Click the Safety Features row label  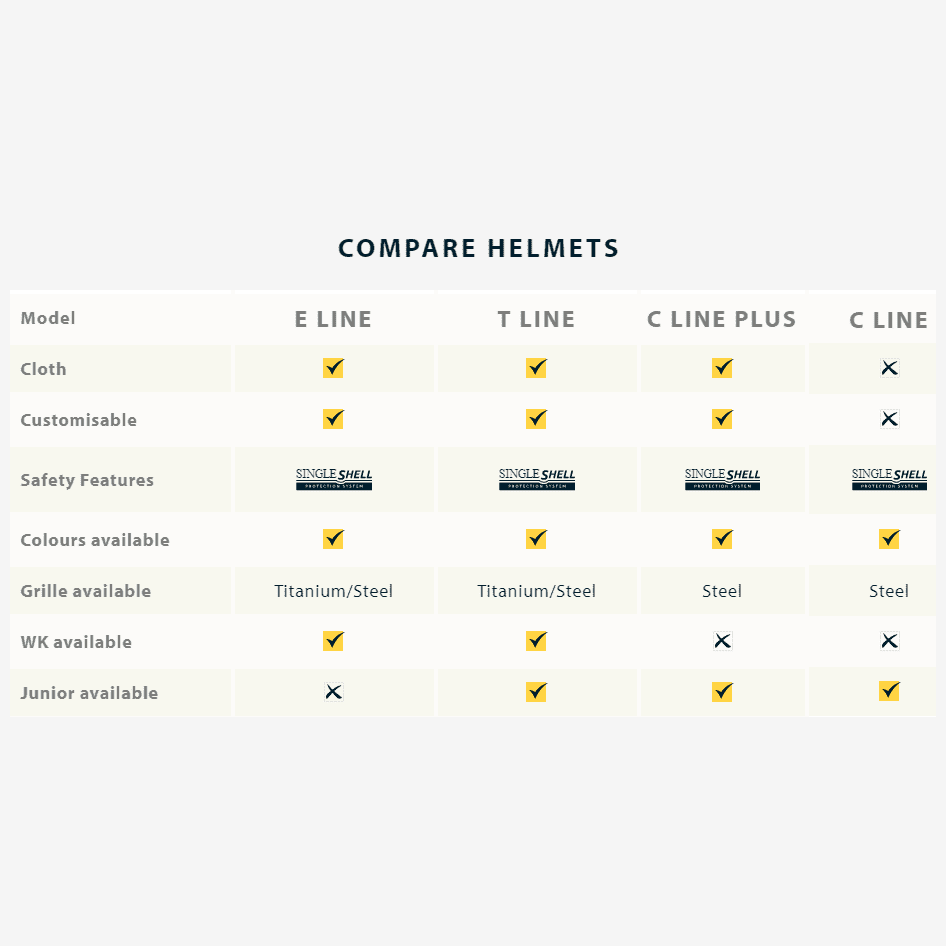[87, 480]
